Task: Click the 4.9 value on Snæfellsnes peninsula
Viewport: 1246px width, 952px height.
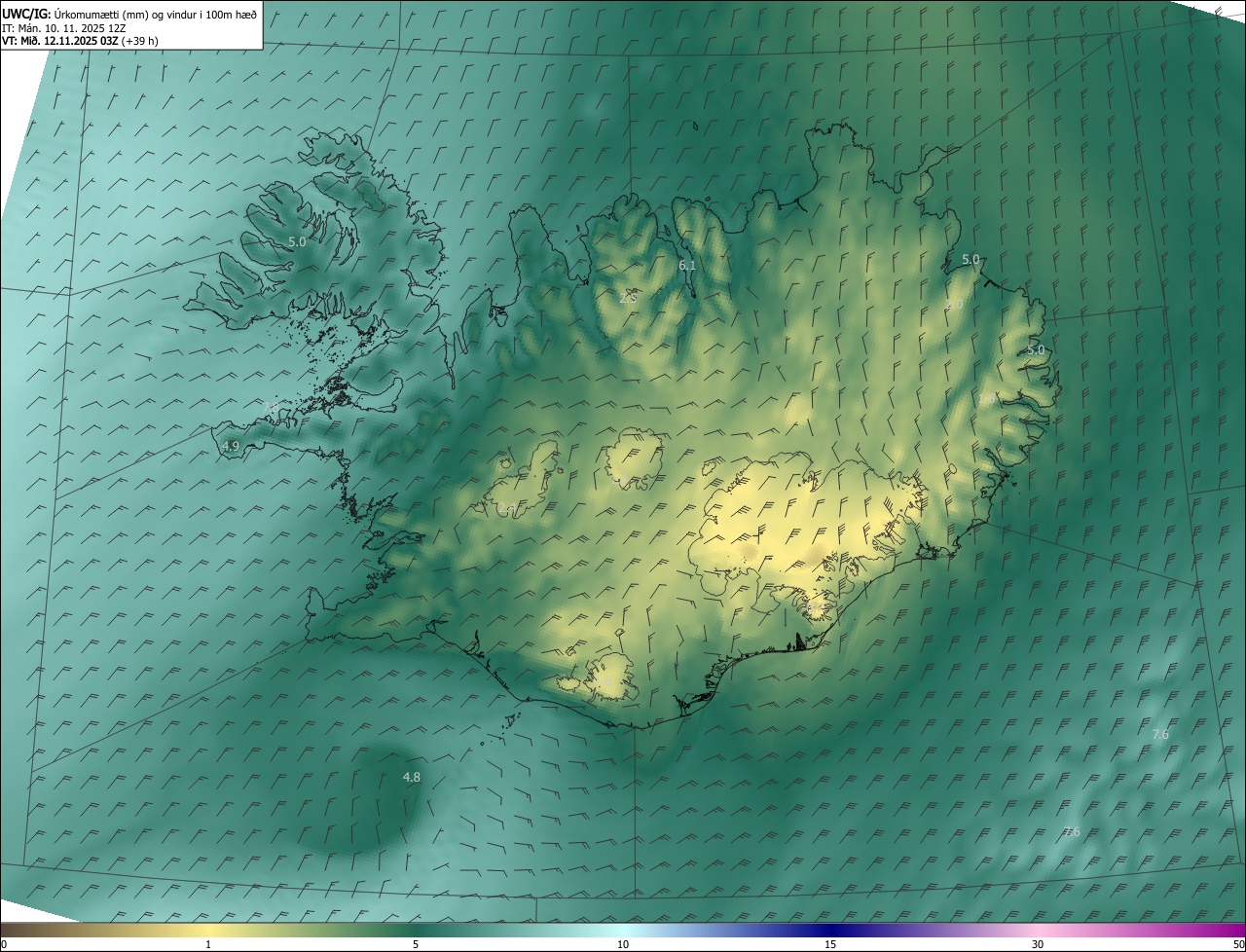Action: 231,446
